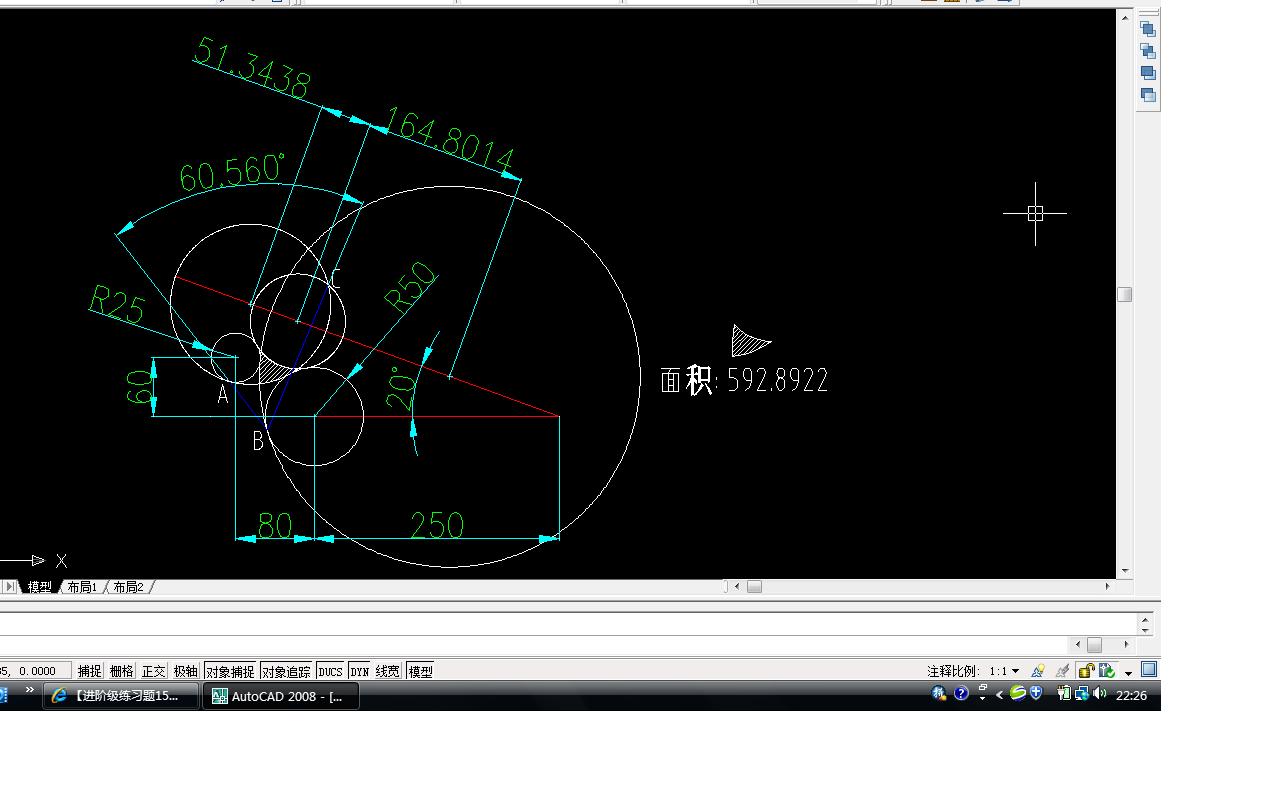
Task: Click the Send Under Objects draw-order icon
Action: click(1148, 95)
